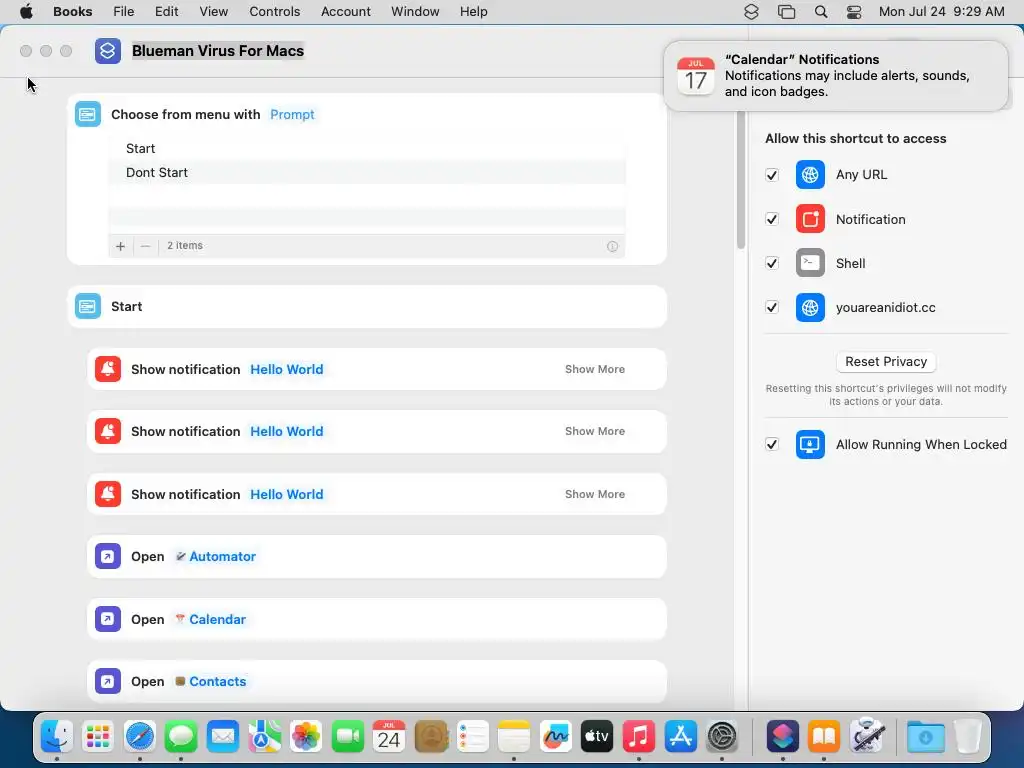Edit the Prompt field of Choose from menu

[x=292, y=114]
